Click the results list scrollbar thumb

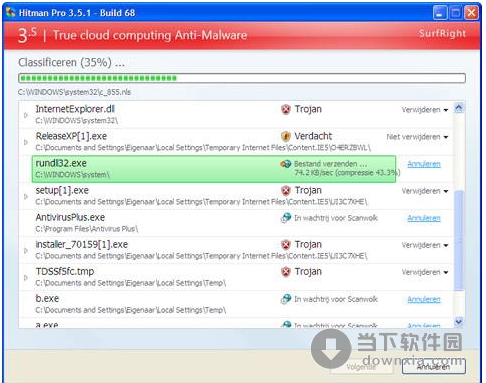pyautogui.click(x=459, y=240)
